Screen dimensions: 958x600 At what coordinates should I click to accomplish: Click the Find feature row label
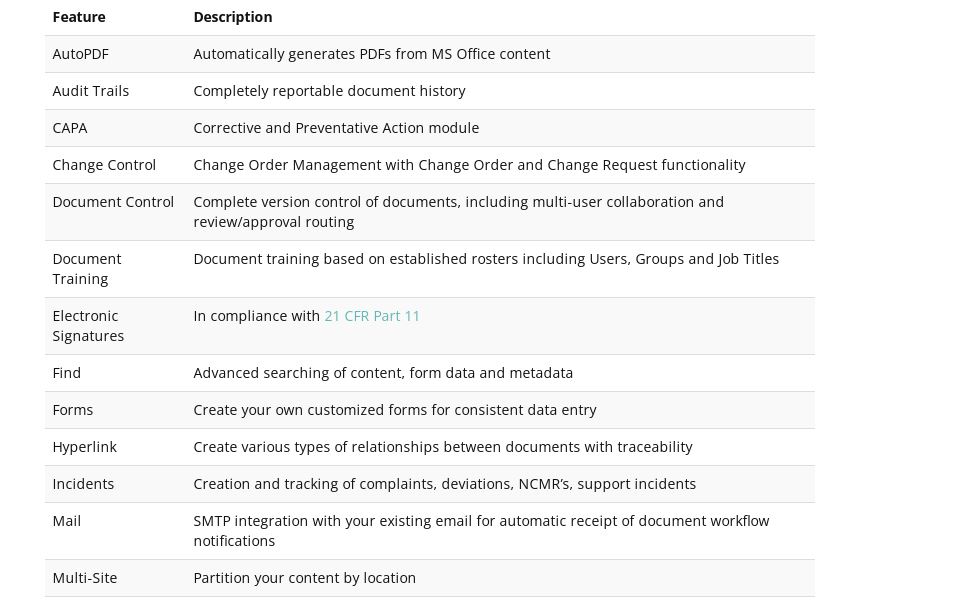(x=67, y=373)
